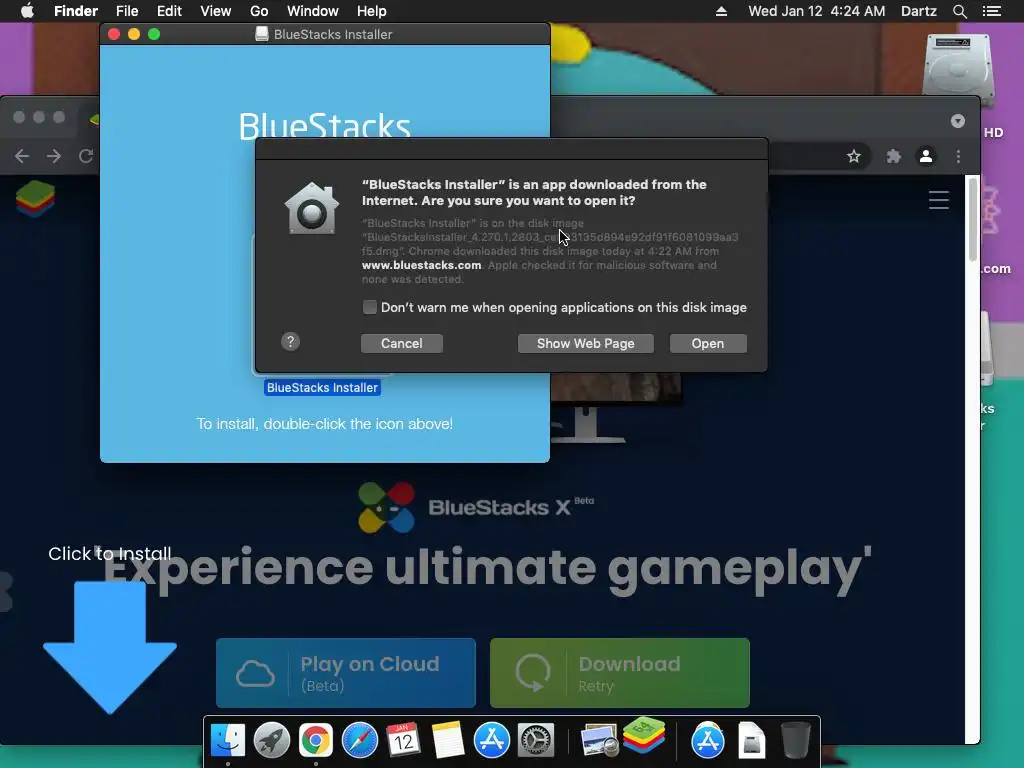Open the App Store Dock icon beside the file icon
This screenshot has height=768, width=1024.
point(708,740)
